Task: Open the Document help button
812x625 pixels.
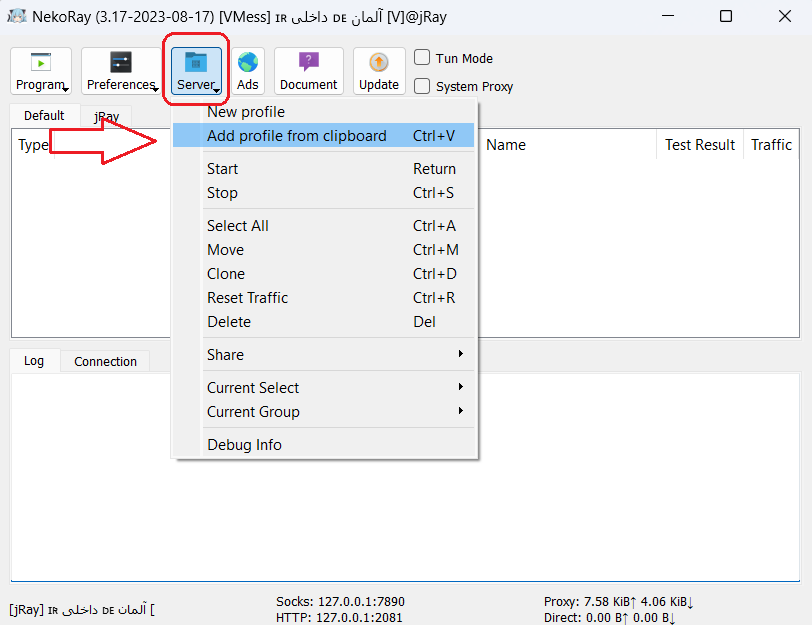Action: 308,71
